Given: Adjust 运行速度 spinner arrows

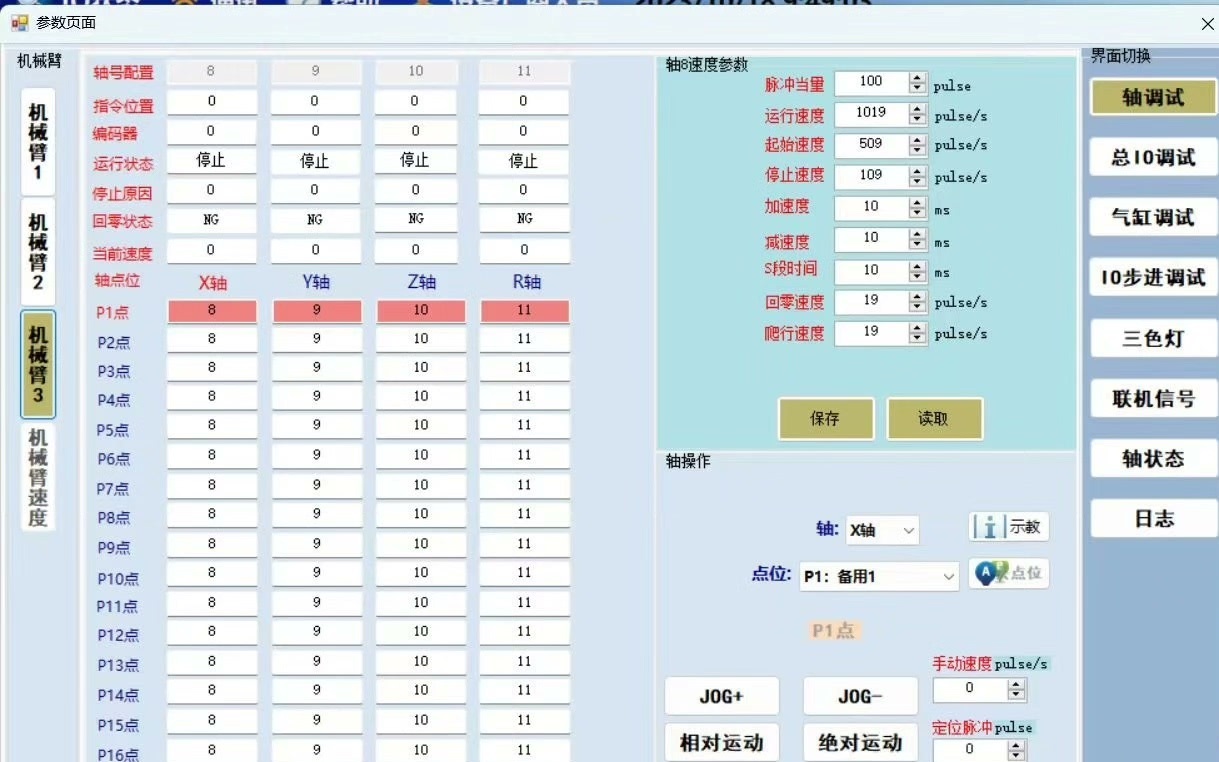Looking at the screenshot, I should click(918, 114).
